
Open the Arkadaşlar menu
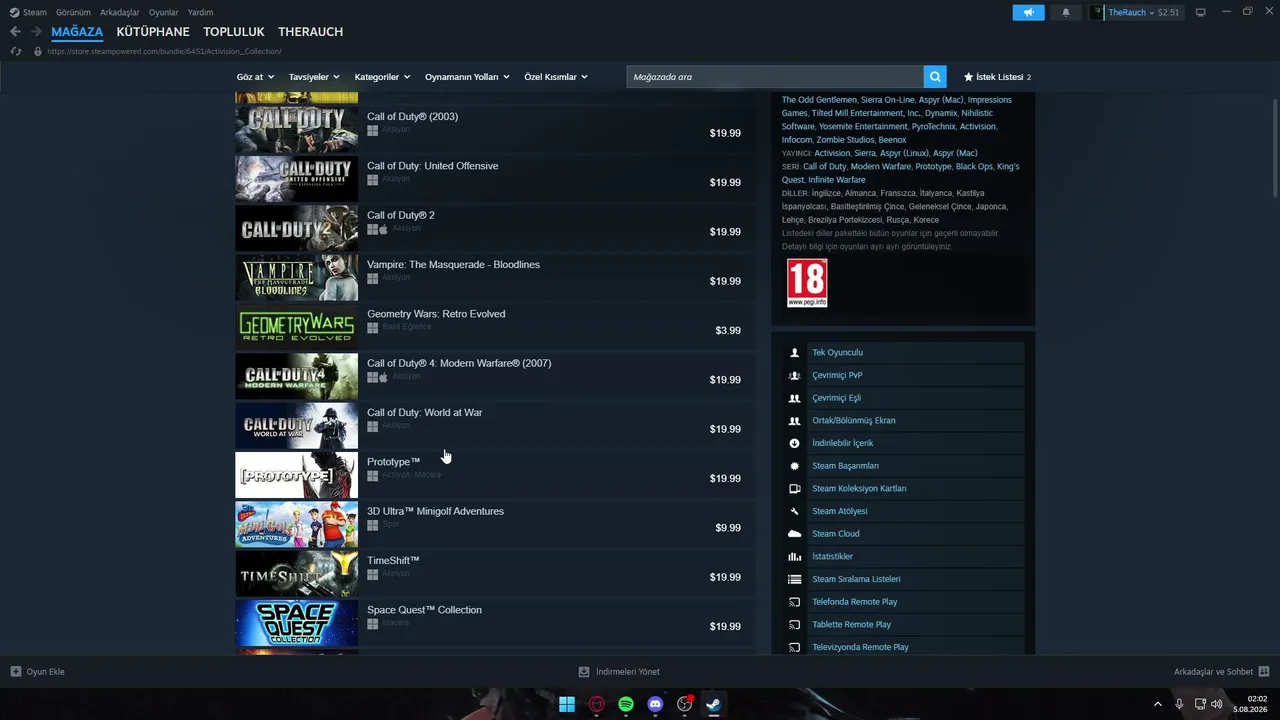point(120,12)
